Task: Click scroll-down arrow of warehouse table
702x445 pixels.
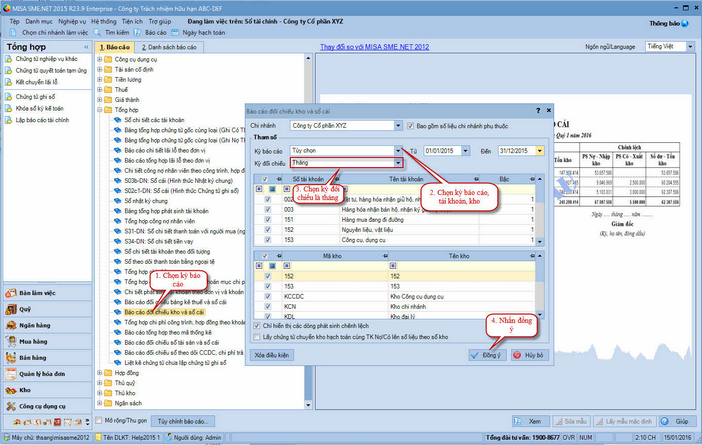Action: point(540,315)
